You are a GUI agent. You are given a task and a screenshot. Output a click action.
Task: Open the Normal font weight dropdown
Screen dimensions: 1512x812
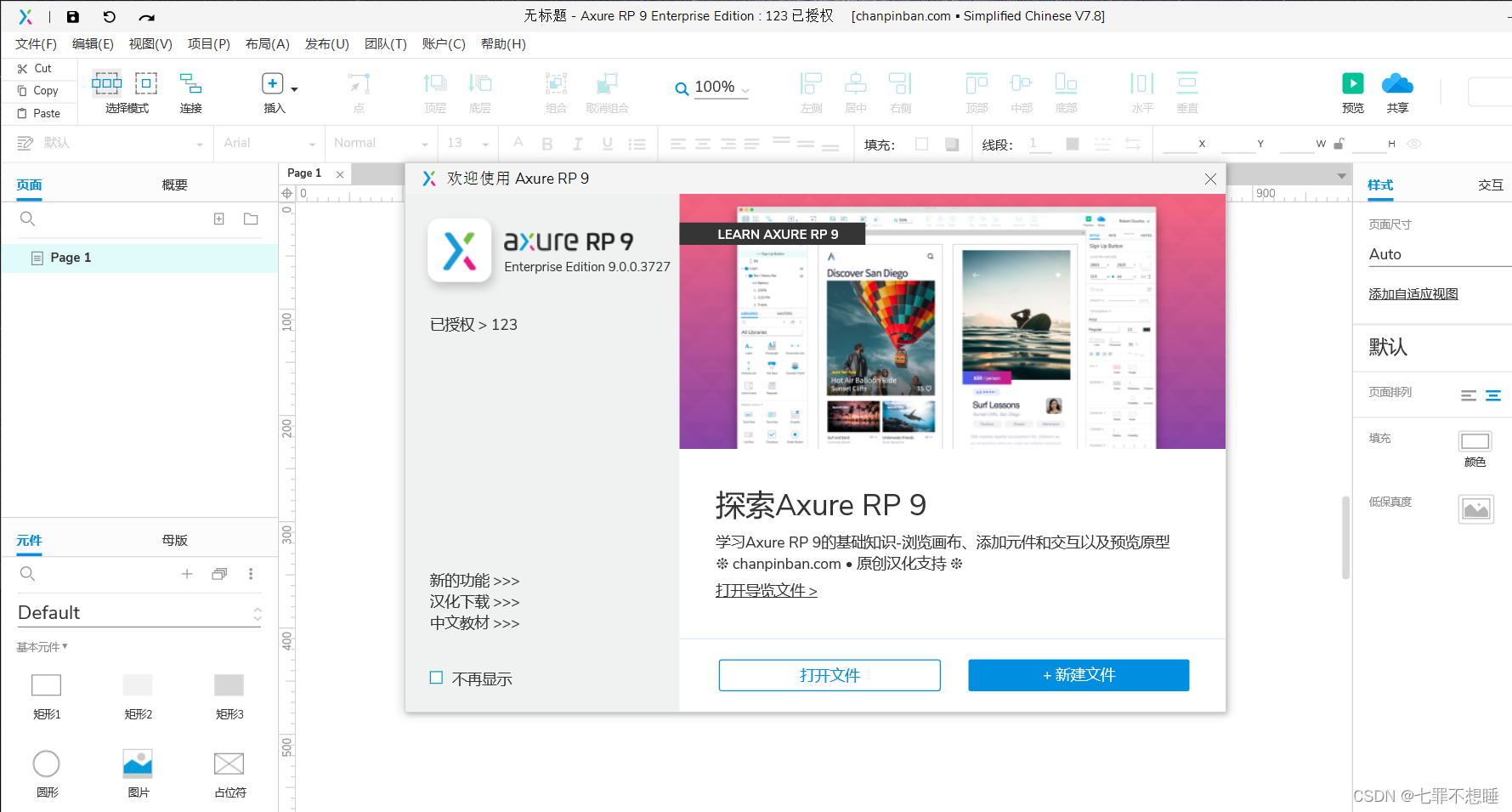point(380,144)
